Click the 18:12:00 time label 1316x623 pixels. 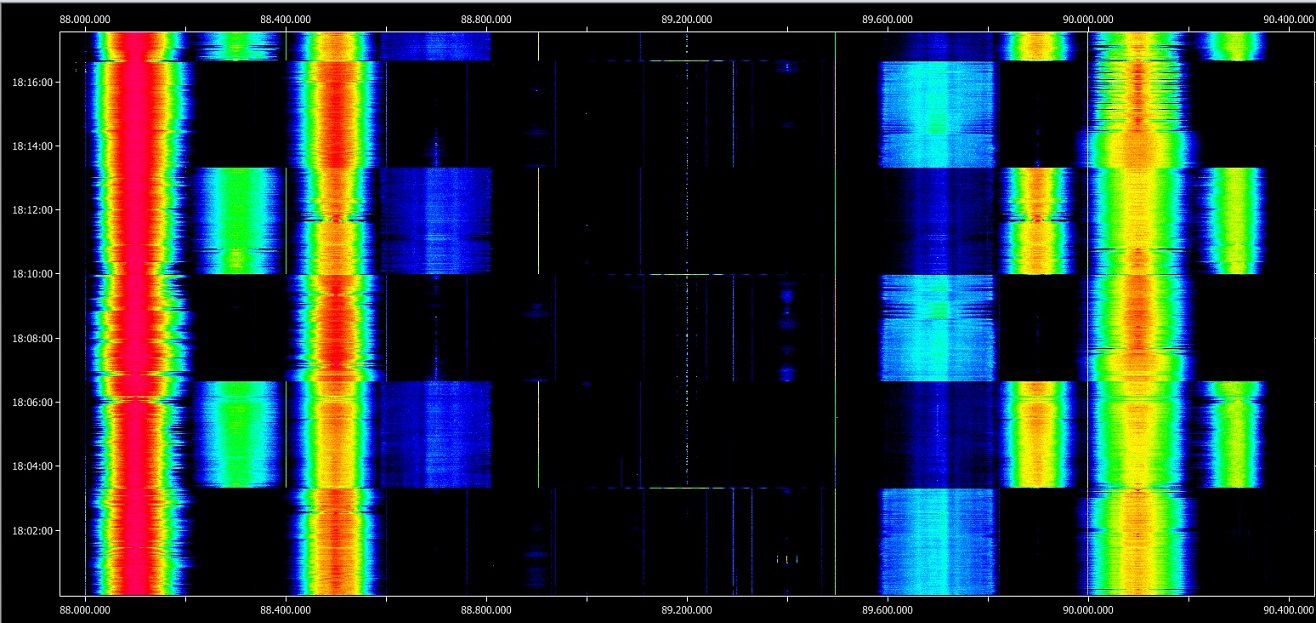35,210
